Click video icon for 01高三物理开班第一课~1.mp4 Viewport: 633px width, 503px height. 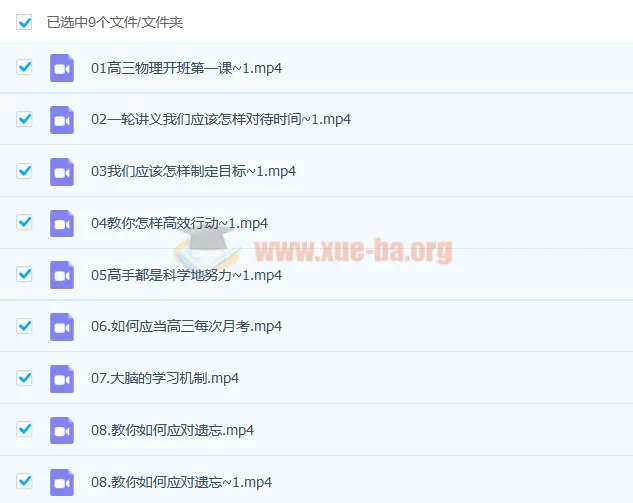(x=62, y=68)
